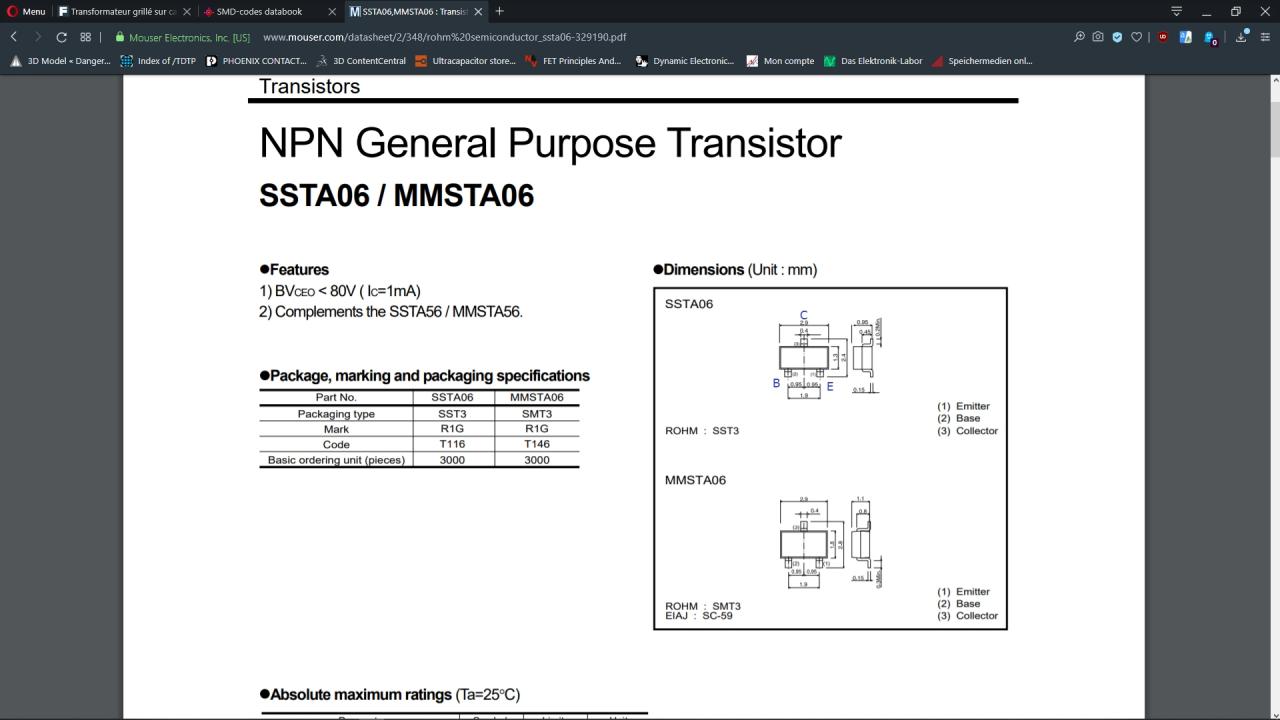The height and width of the screenshot is (720, 1280).
Task: Open the Index of /TDTP bookmark
Action: [158, 61]
